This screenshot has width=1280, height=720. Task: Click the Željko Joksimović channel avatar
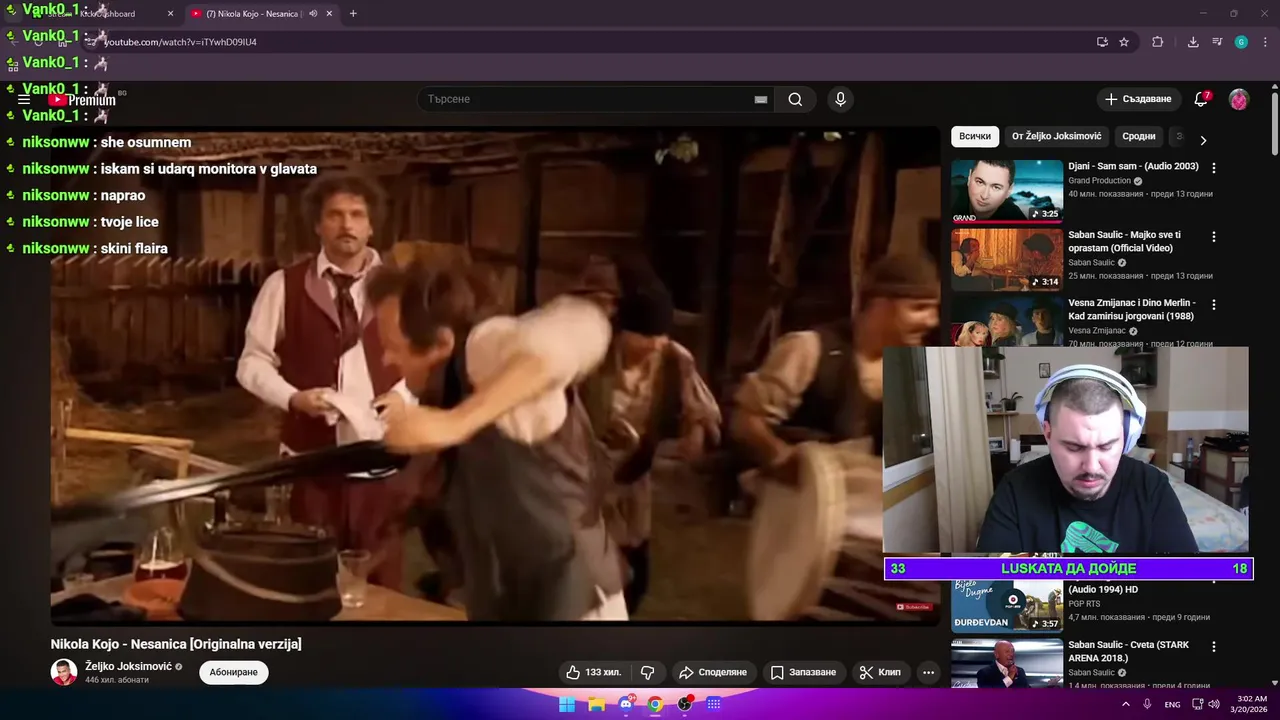[64, 672]
